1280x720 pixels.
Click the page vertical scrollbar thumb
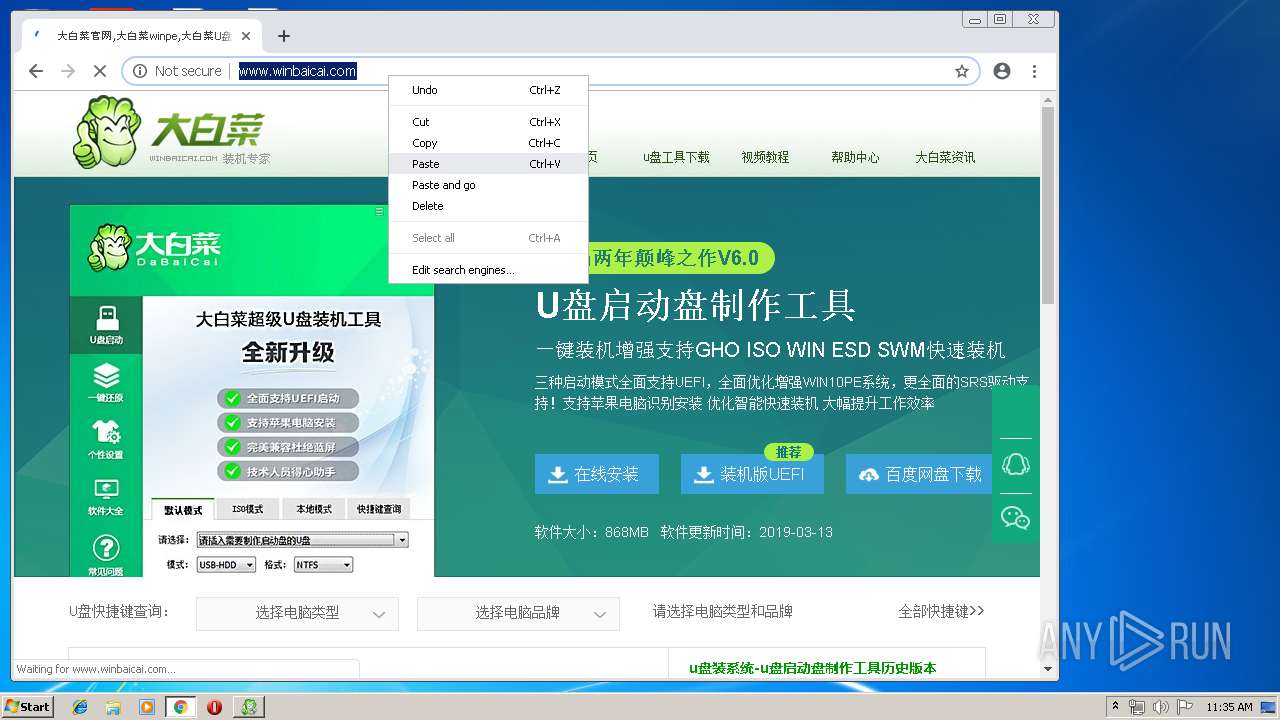pyautogui.click(x=1048, y=205)
